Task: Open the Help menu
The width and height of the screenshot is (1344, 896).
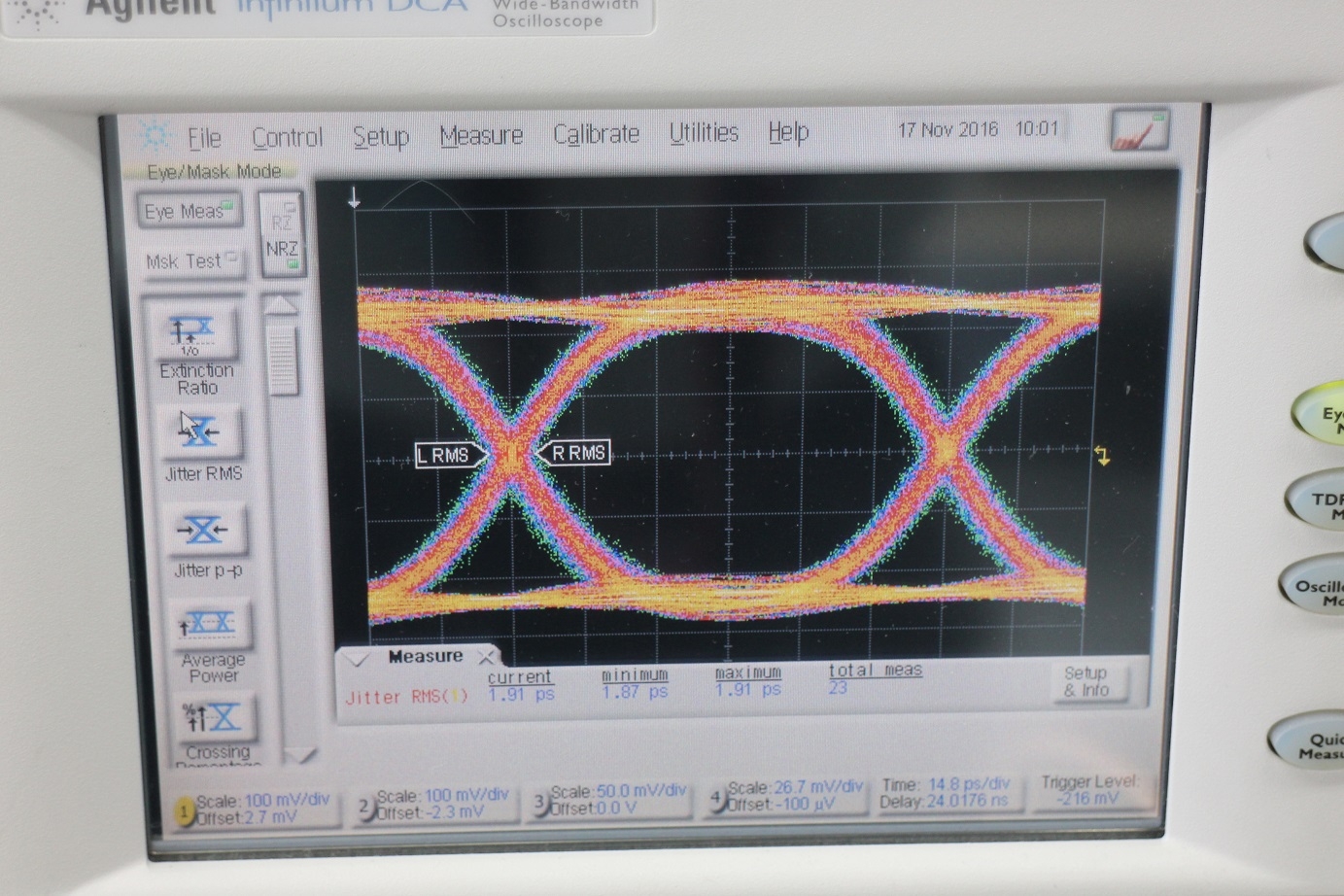Action: [x=788, y=131]
